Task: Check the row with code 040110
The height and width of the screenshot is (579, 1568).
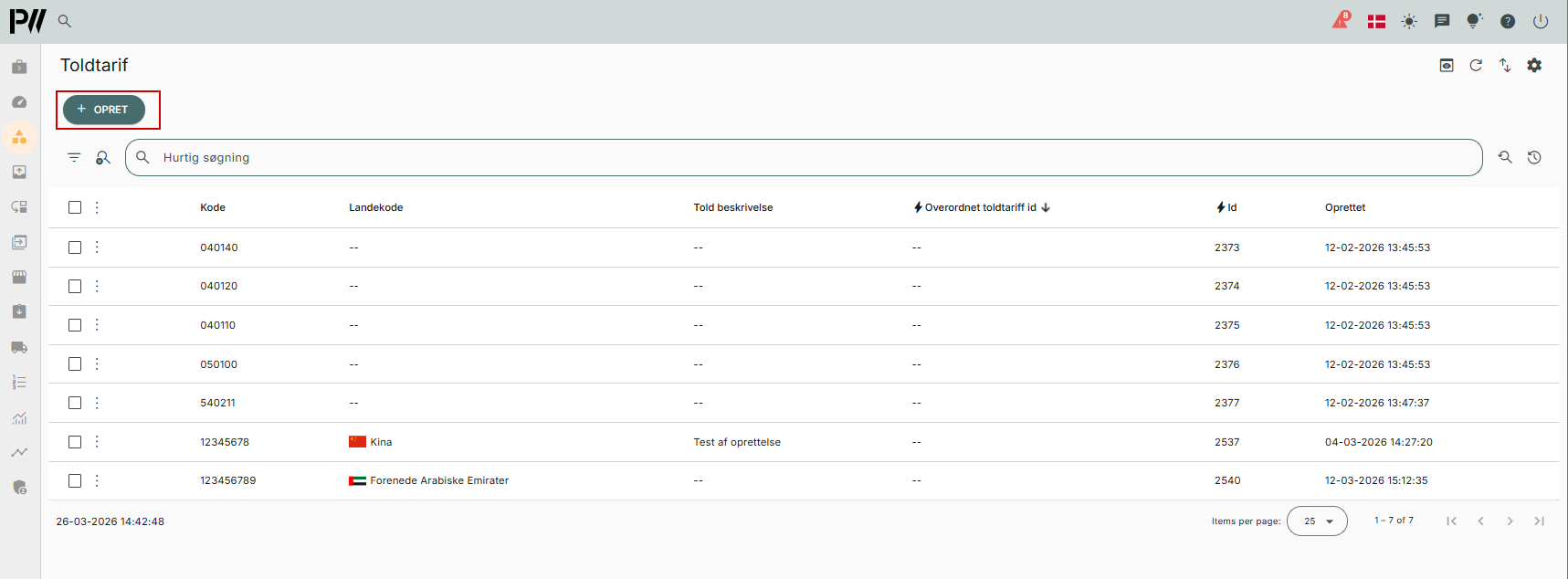Action: click(75, 325)
